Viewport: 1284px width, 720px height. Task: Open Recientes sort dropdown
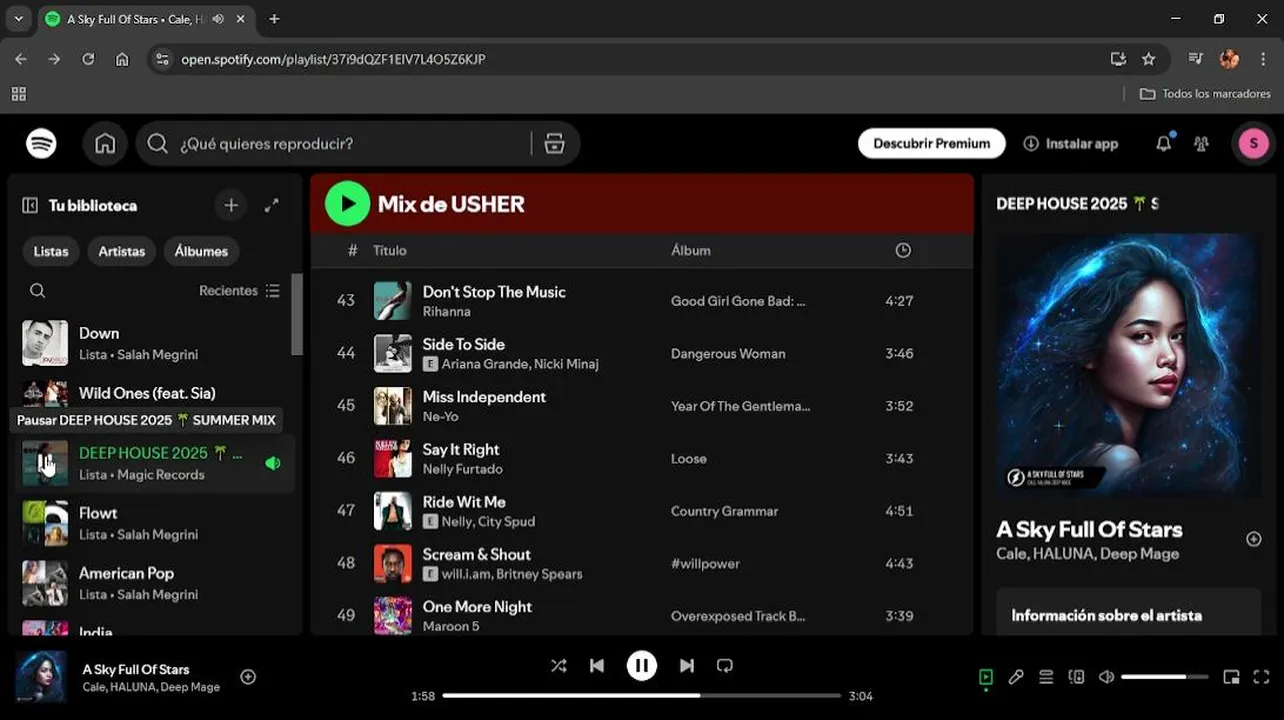coord(240,291)
